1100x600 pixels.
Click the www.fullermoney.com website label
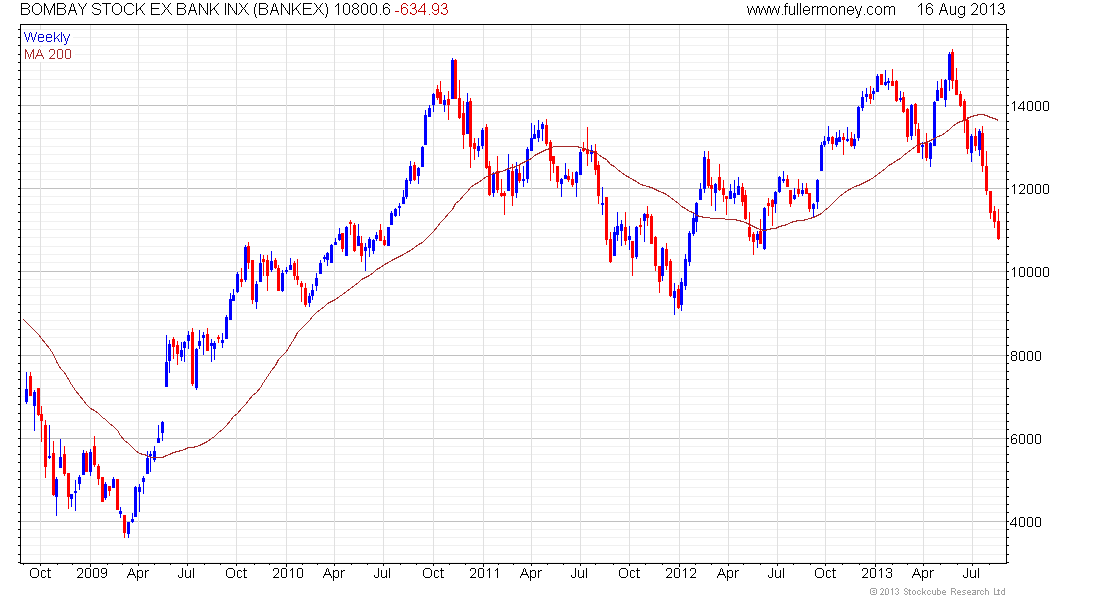click(x=821, y=10)
